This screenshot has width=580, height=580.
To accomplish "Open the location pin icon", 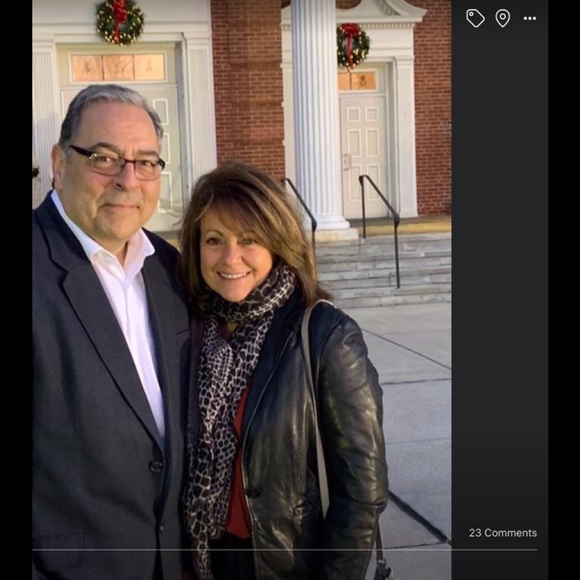I will pyautogui.click(x=502, y=18).
